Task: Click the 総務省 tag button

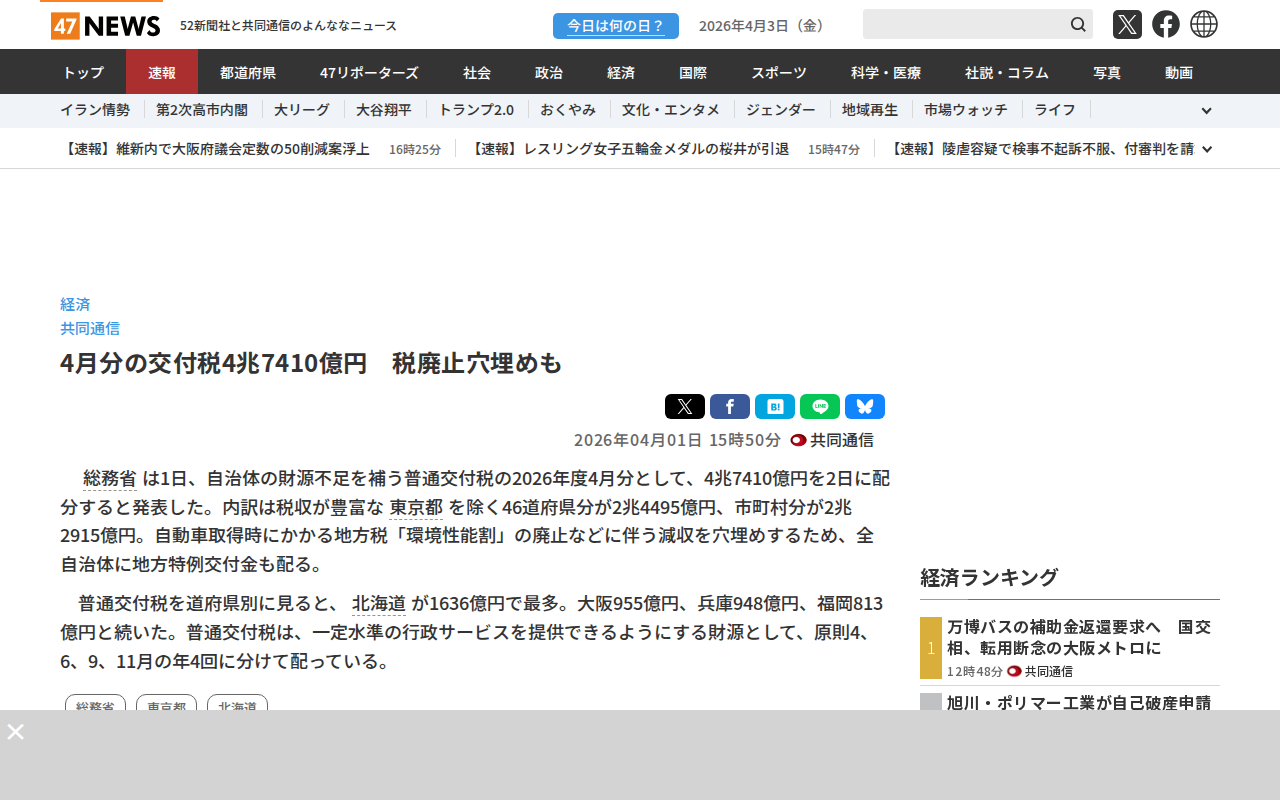Action: point(95,704)
